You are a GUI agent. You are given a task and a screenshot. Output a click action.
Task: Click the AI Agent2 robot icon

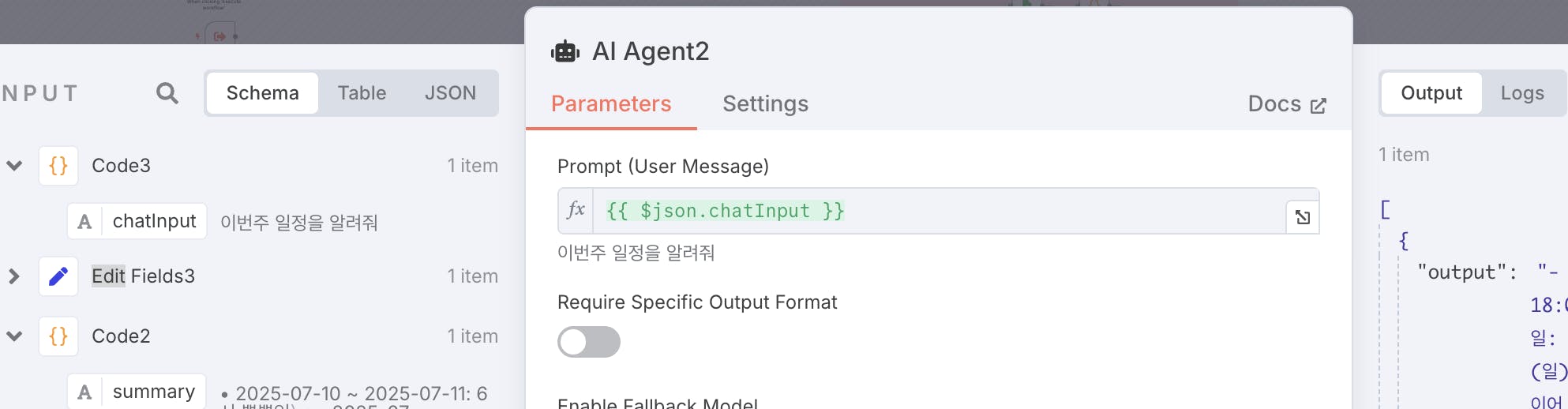click(565, 52)
